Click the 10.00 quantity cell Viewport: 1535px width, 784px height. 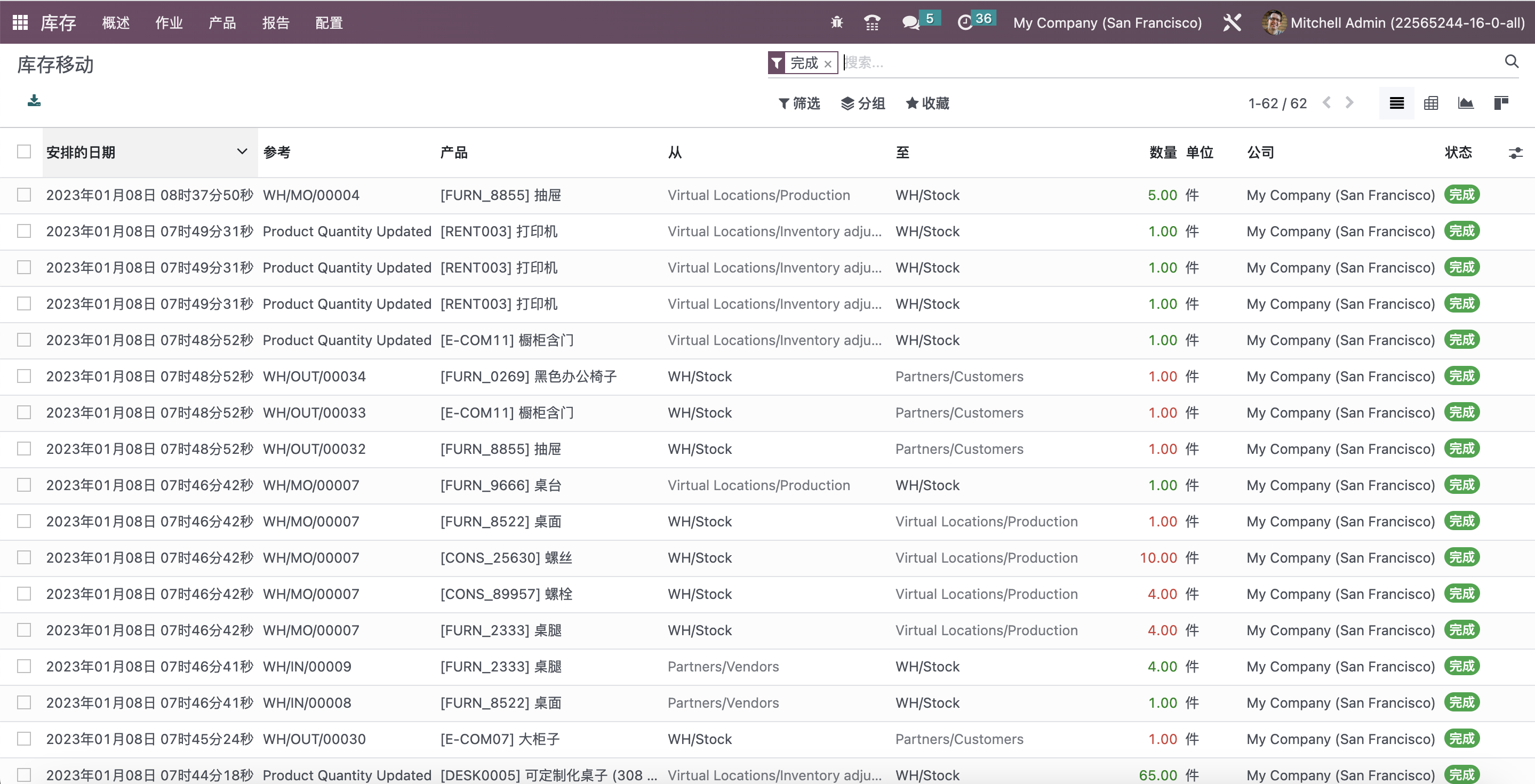(x=1158, y=558)
